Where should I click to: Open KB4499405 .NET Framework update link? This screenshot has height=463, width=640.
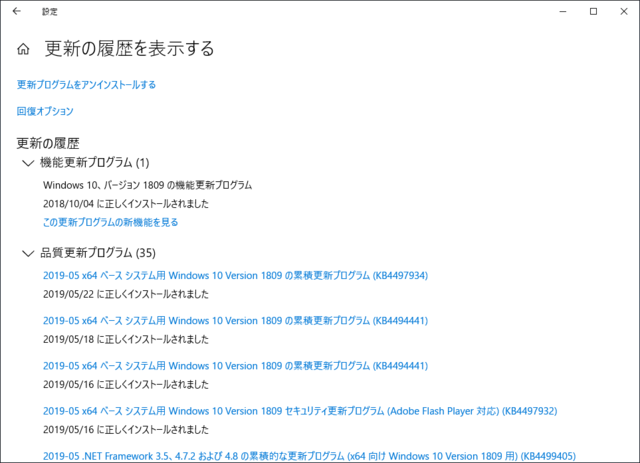[x=309, y=456]
